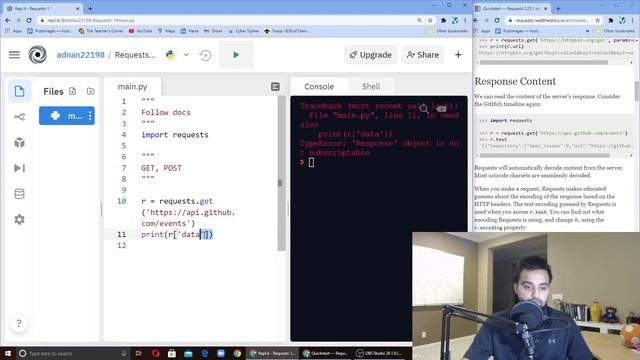The height and width of the screenshot is (360, 640).
Task: Click the editor layout icon beside main.py
Action: click(276, 87)
